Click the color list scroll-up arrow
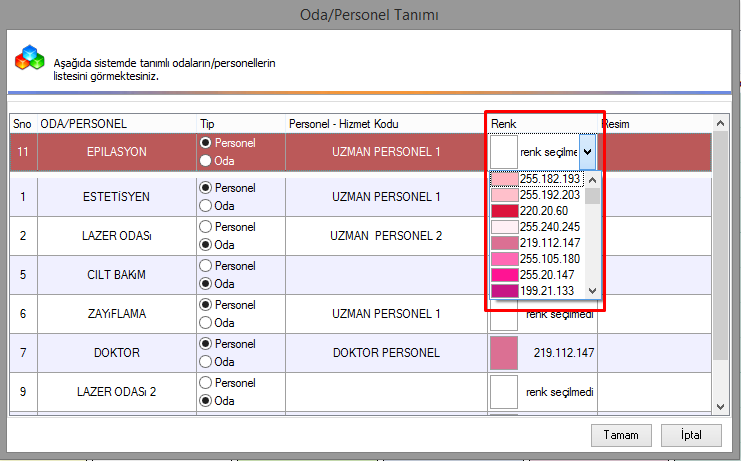Image resolution: width=741 pixels, height=461 pixels. [593, 181]
